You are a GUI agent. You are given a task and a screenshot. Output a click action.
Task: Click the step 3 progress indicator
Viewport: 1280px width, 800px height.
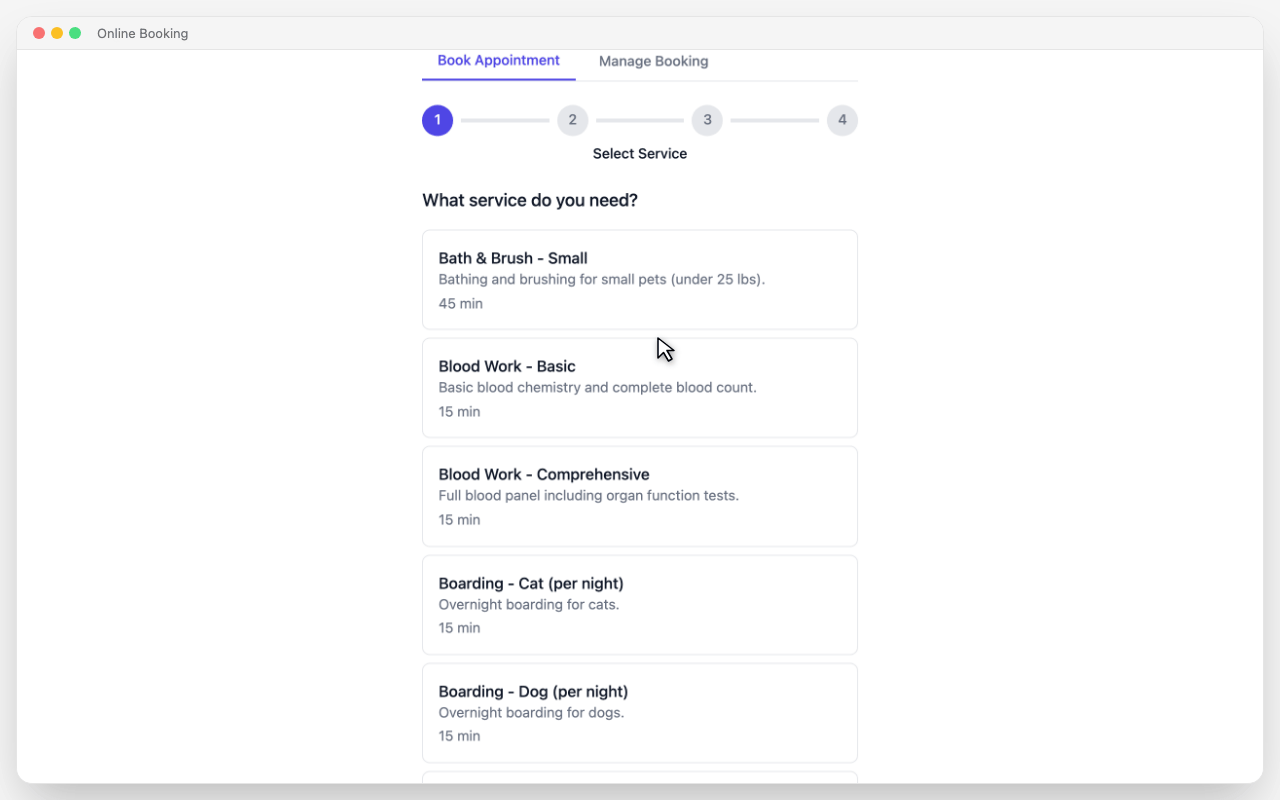point(707,120)
